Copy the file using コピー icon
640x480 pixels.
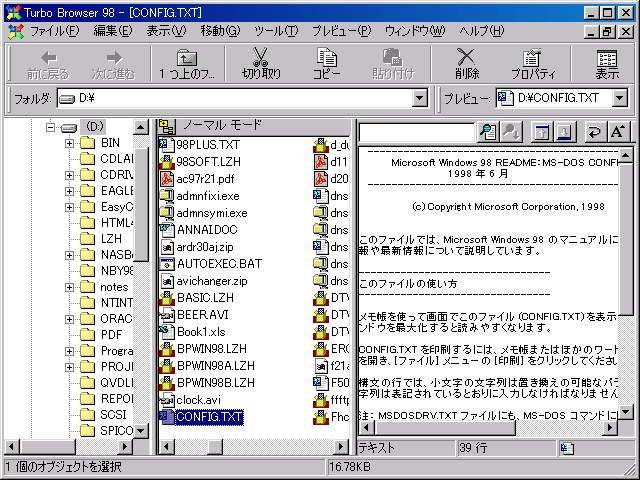pyautogui.click(x=326, y=64)
